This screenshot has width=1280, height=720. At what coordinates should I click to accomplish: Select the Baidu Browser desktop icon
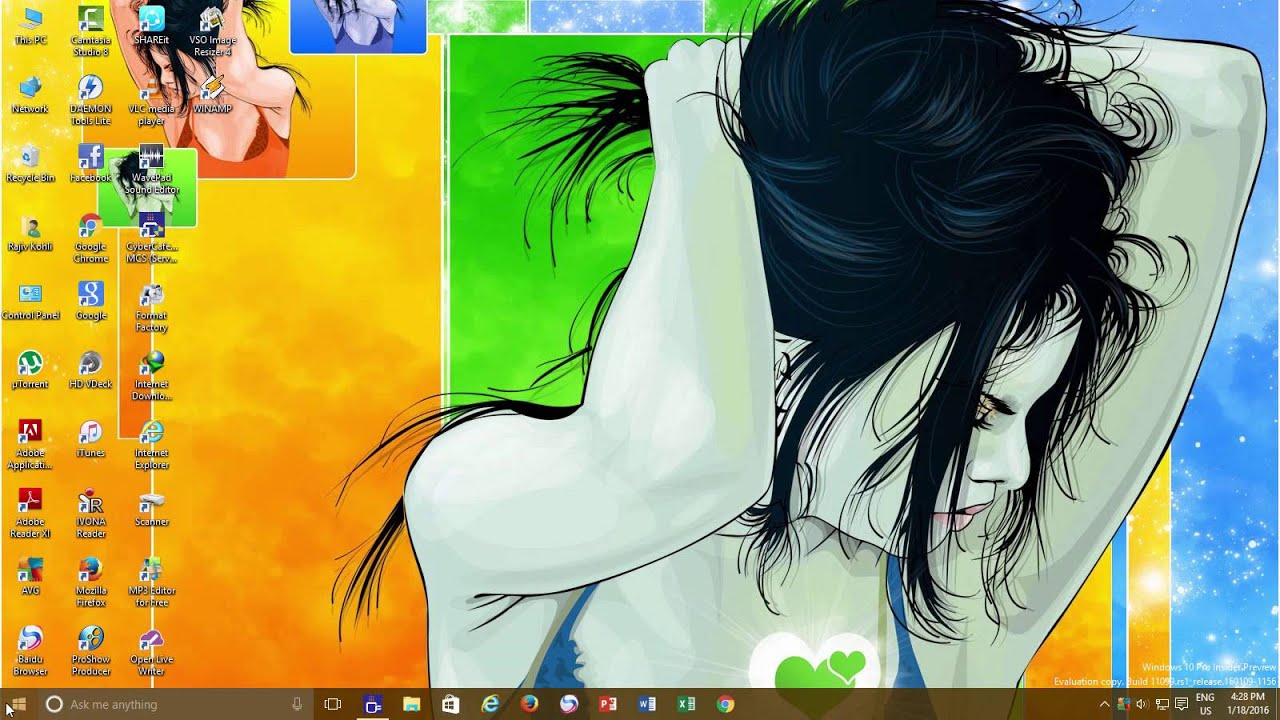[x=30, y=651]
